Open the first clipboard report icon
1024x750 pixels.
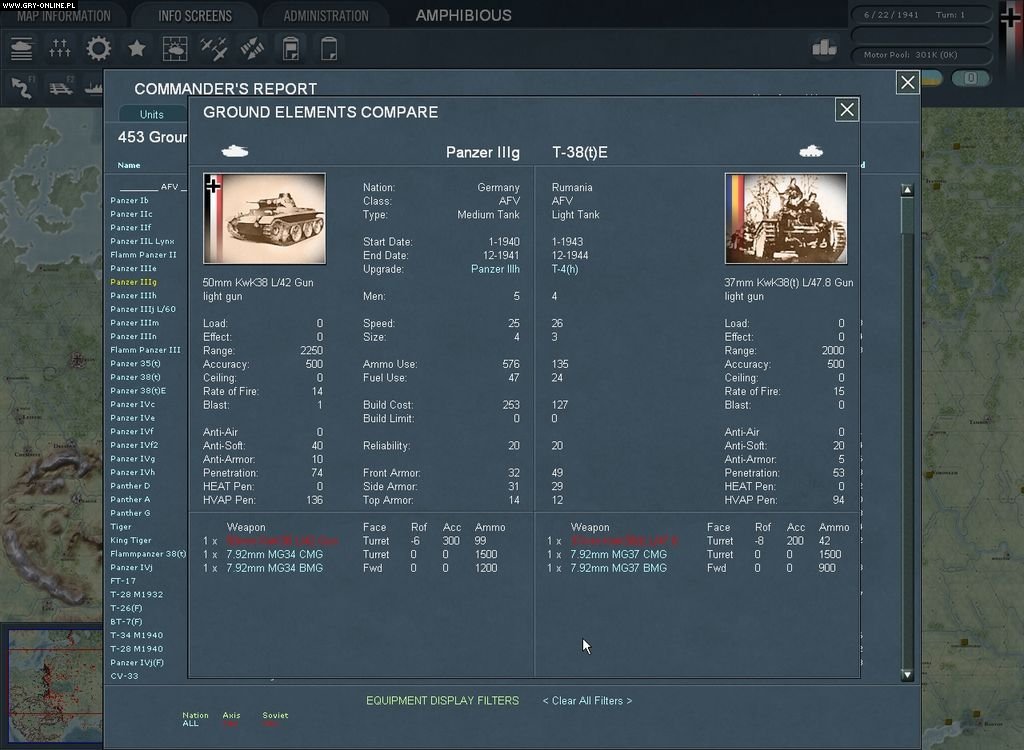[289, 48]
